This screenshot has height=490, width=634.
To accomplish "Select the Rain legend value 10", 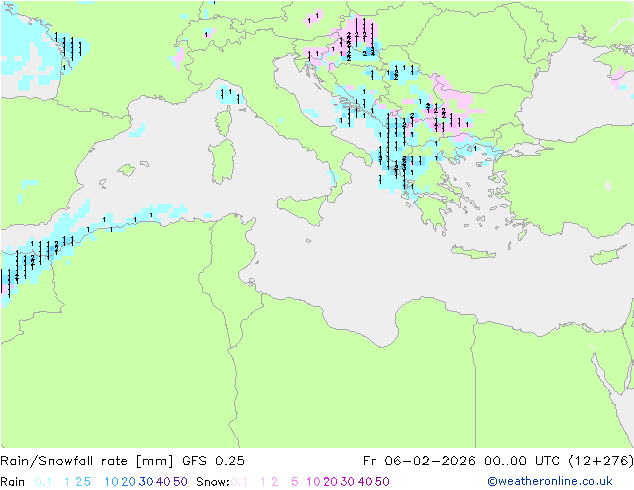I will coord(111,482).
